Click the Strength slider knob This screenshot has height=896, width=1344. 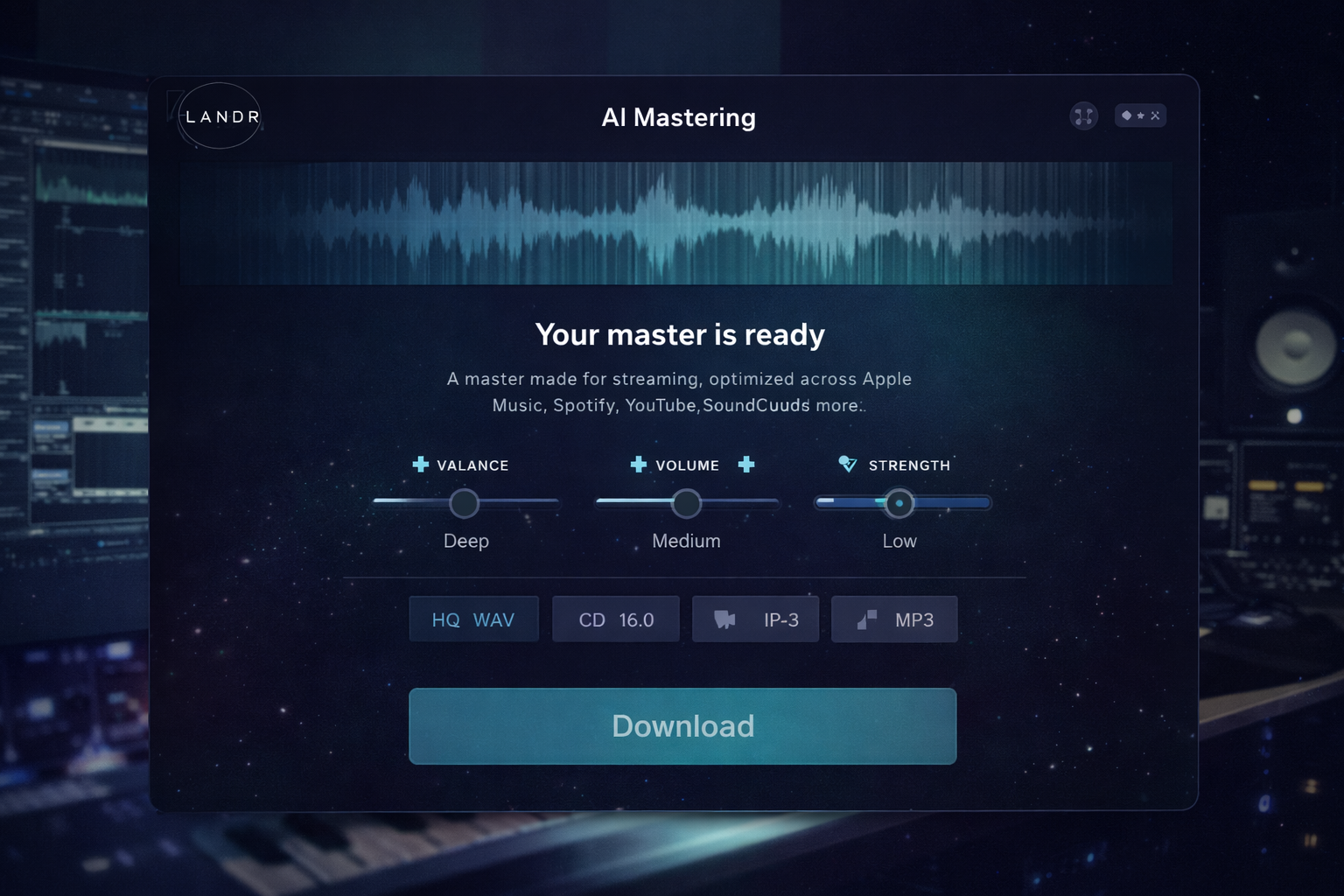coord(899,503)
